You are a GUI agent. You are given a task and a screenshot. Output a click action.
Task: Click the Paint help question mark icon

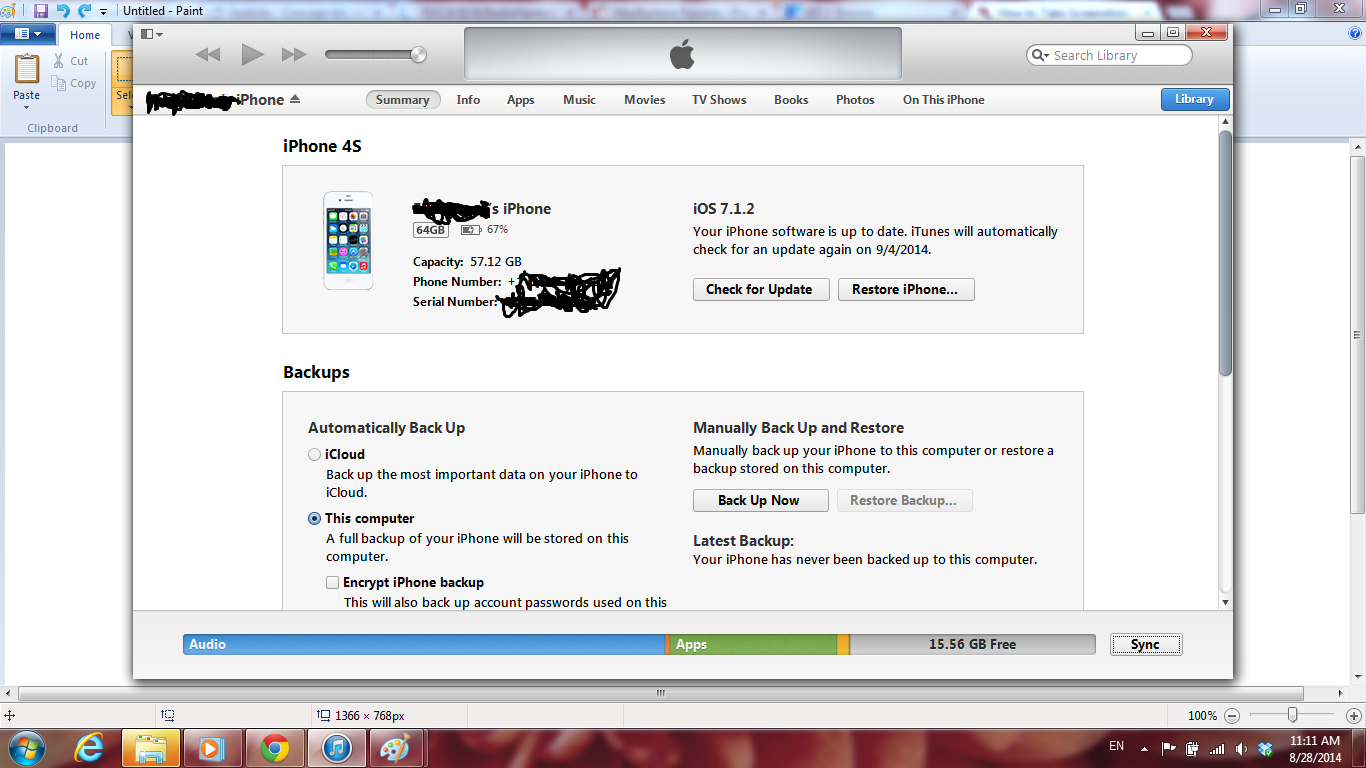tap(1355, 33)
